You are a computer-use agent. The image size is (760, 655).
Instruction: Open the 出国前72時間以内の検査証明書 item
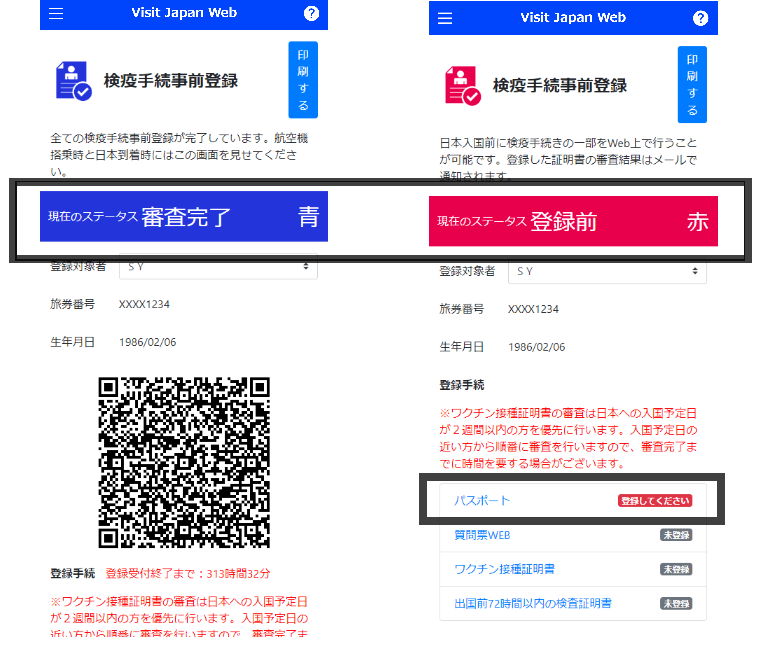click(x=533, y=603)
